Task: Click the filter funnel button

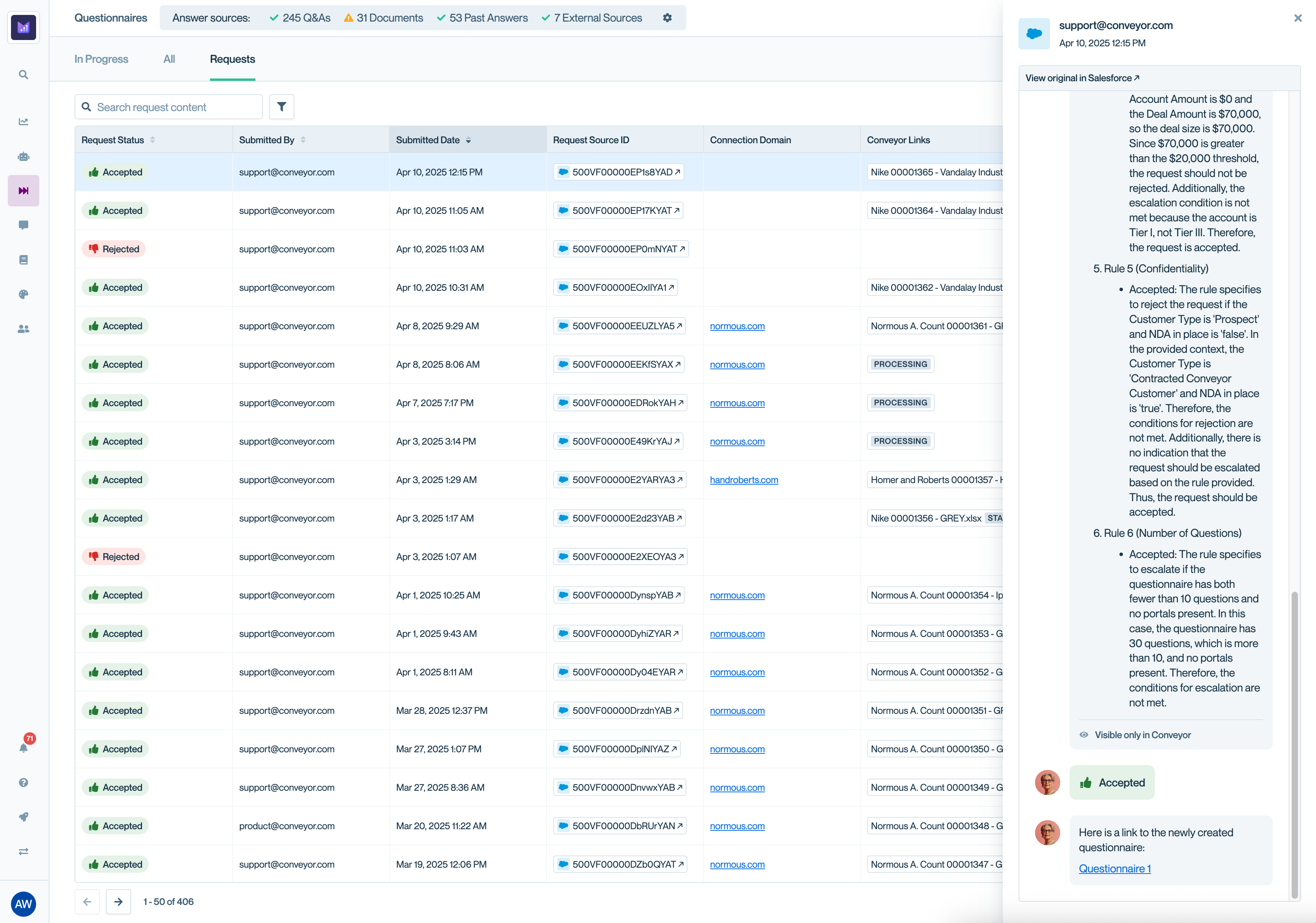Action: [281, 107]
